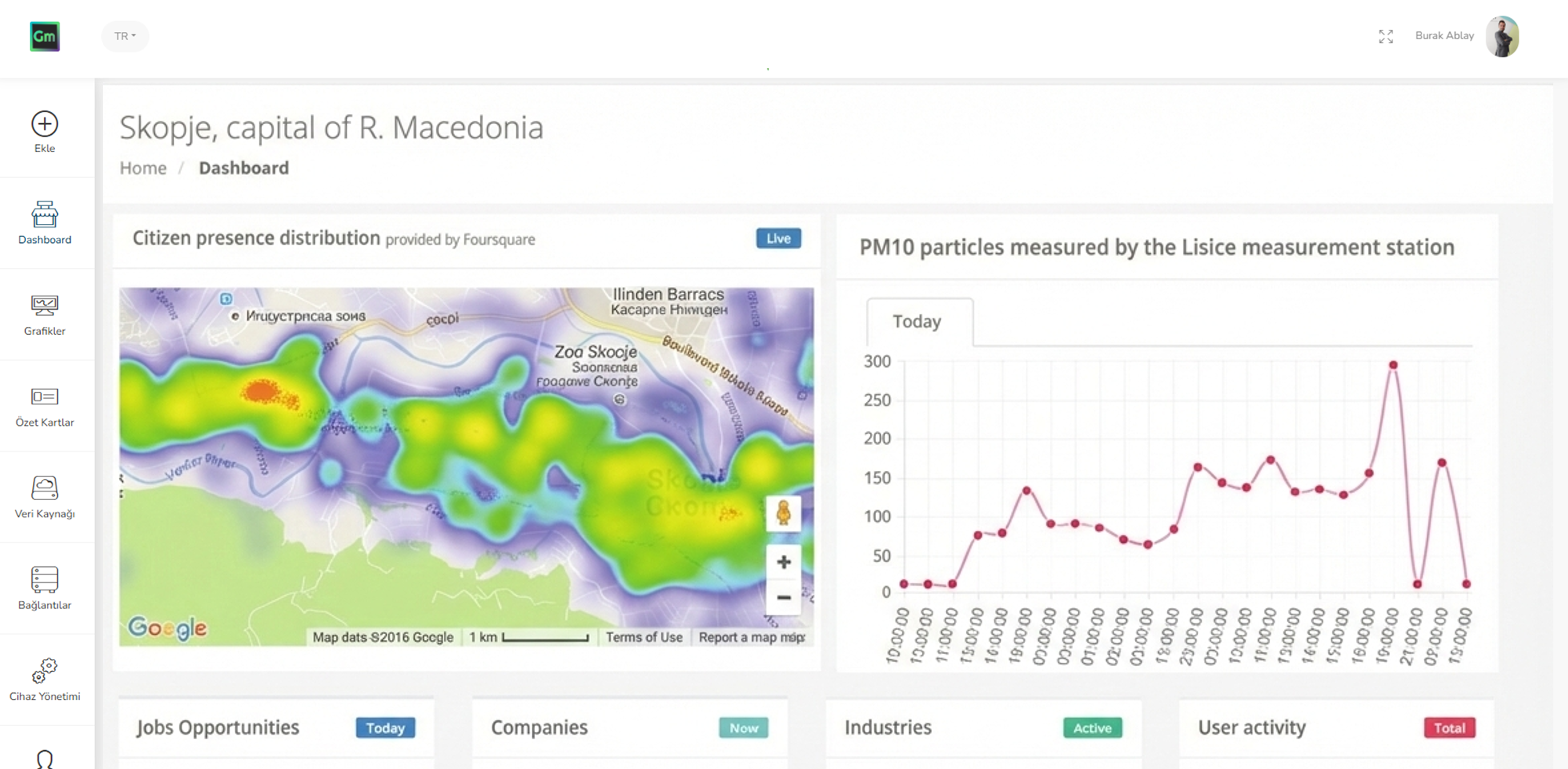Open Google Maps Terms of Use
Viewport: 1568px width, 769px height.
pyautogui.click(x=644, y=637)
